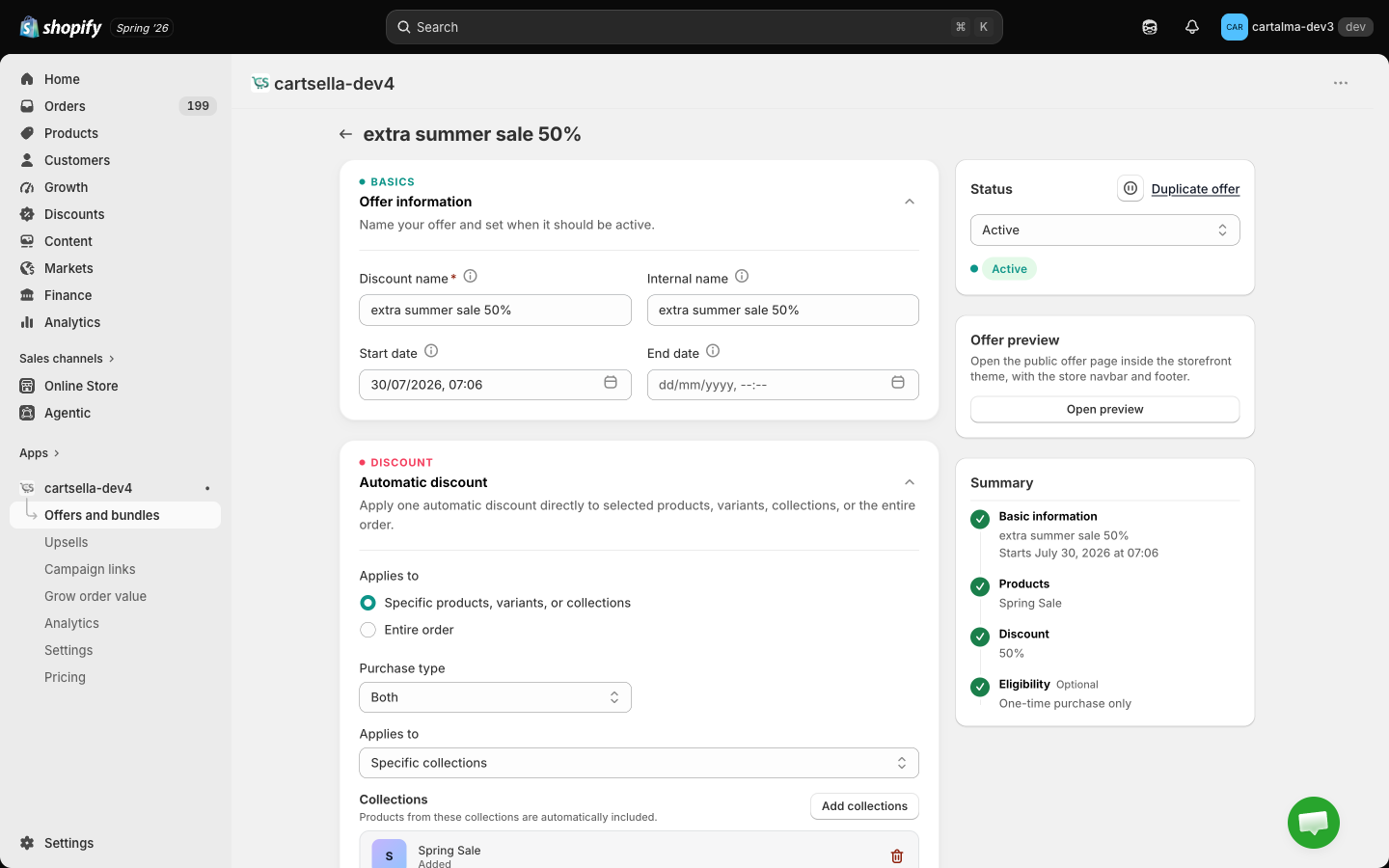Image resolution: width=1389 pixels, height=868 pixels.
Task: Open the cartsella Settings subpage
Action: point(68,650)
